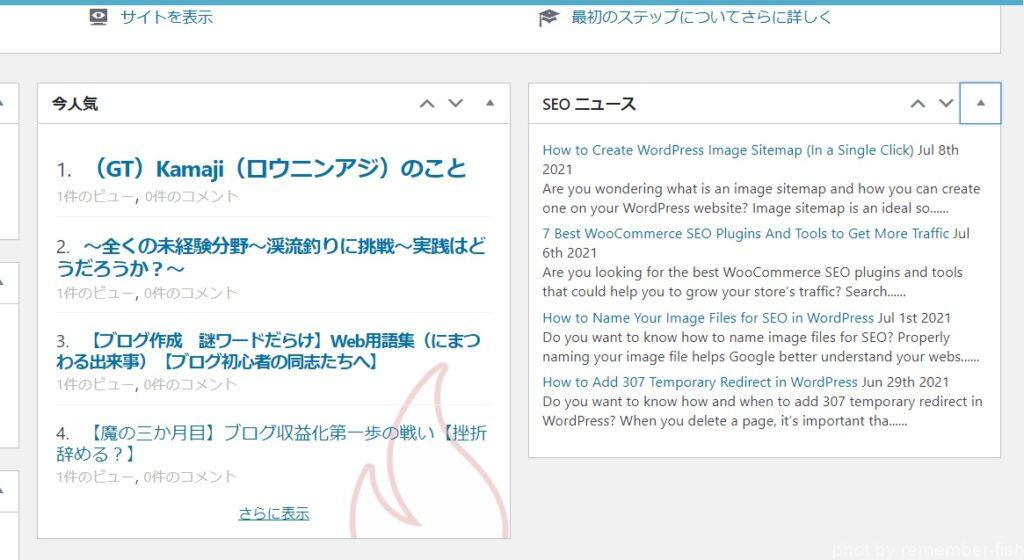Open the 307 Temporary Redirect article
The height and width of the screenshot is (560, 1024).
(699, 382)
